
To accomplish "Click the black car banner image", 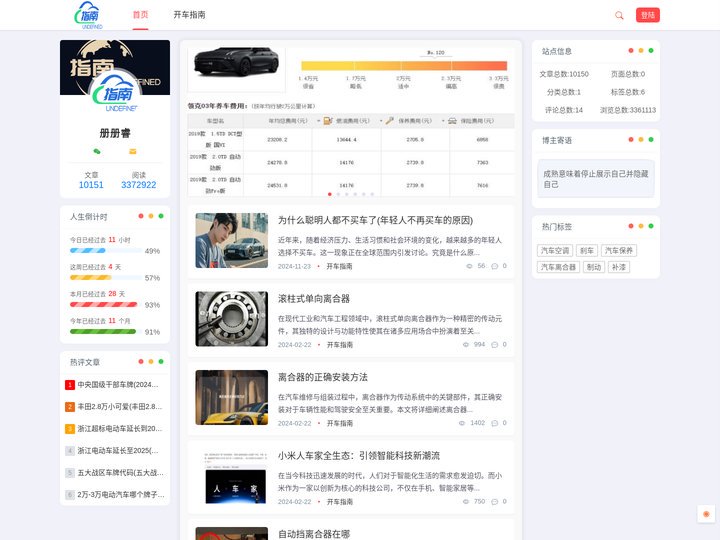I will [236, 62].
